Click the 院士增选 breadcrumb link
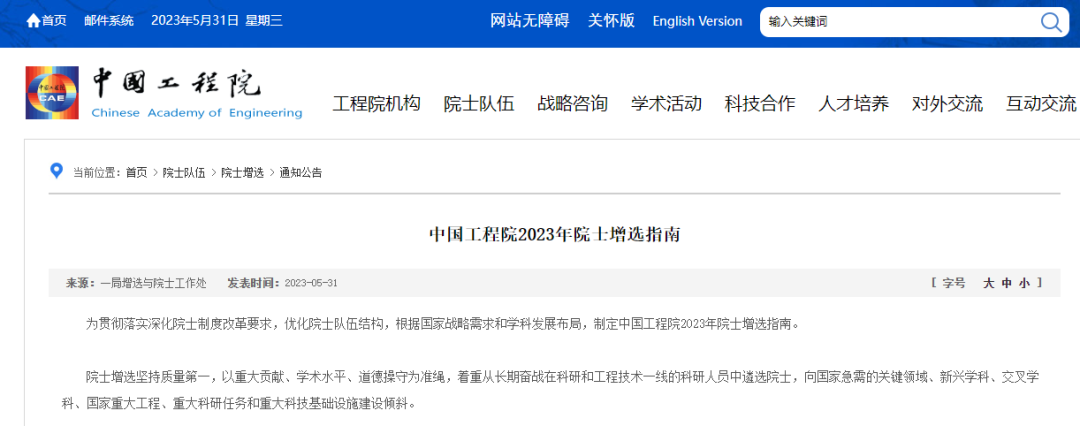 (242, 173)
